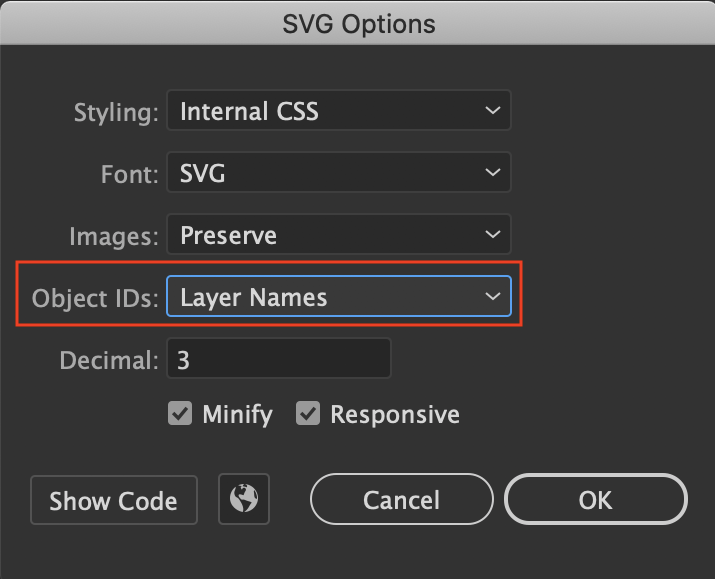This screenshot has width=715, height=579.
Task: Uncheck the Responsive checkbox
Action: point(308,414)
